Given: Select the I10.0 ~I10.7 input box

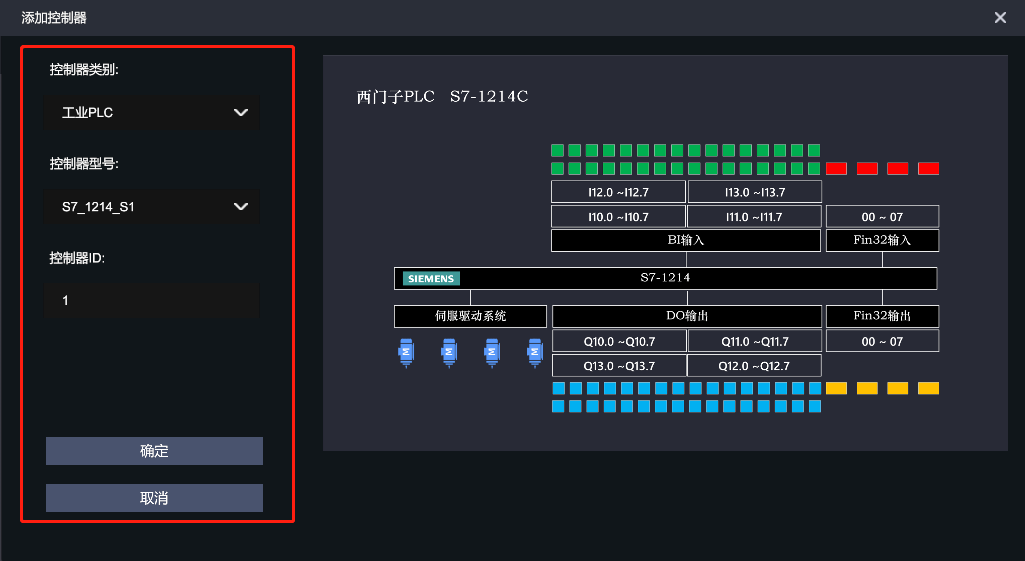Looking at the screenshot, I should click(x=618, y=217).
